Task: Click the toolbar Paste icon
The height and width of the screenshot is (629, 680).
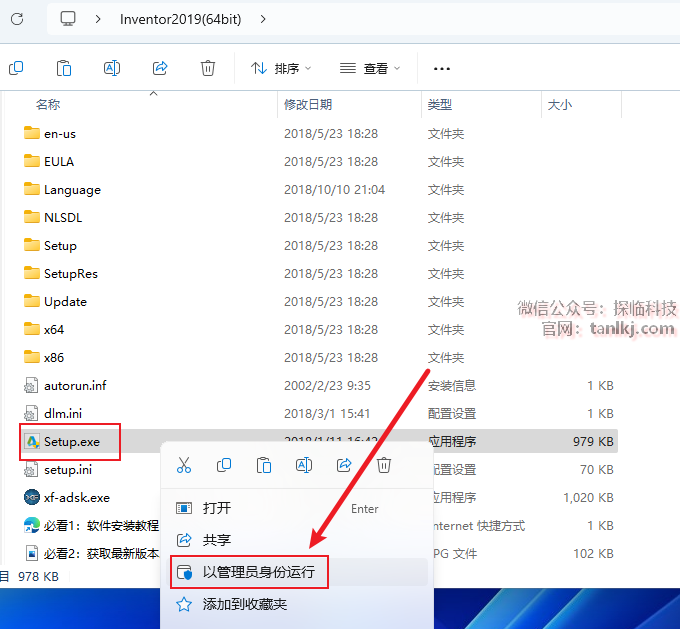Action: (x=64, y=68)
